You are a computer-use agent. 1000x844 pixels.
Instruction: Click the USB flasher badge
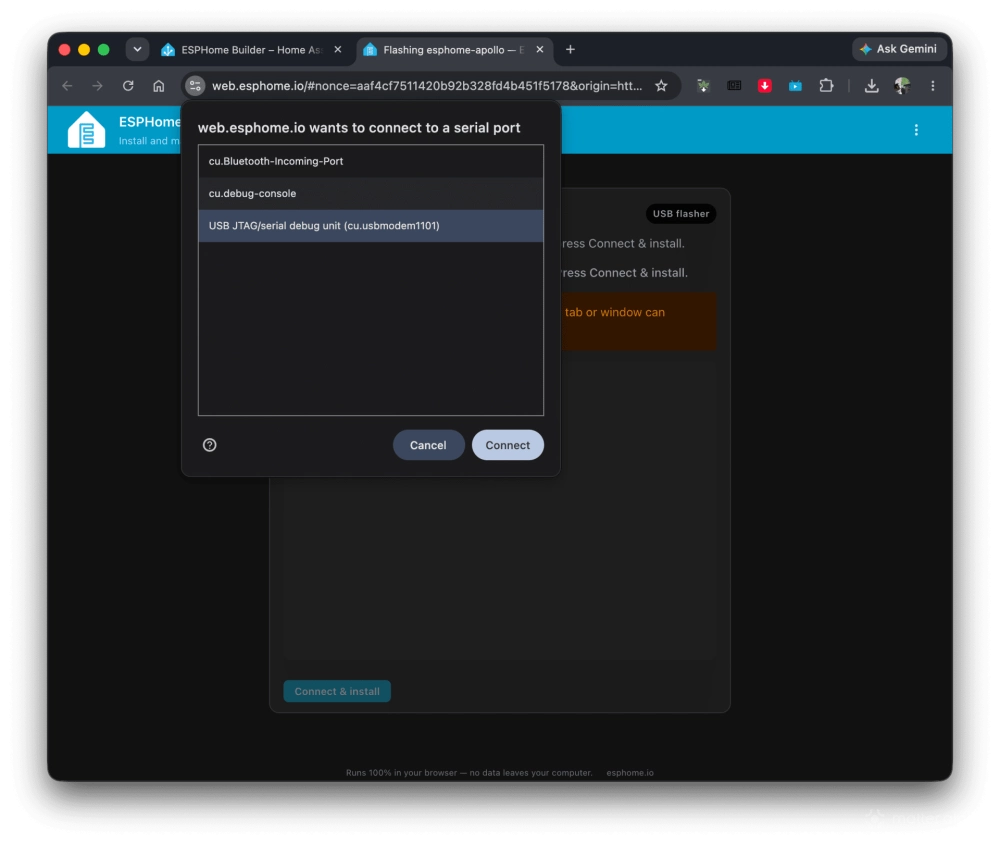(x=681, y=214)
